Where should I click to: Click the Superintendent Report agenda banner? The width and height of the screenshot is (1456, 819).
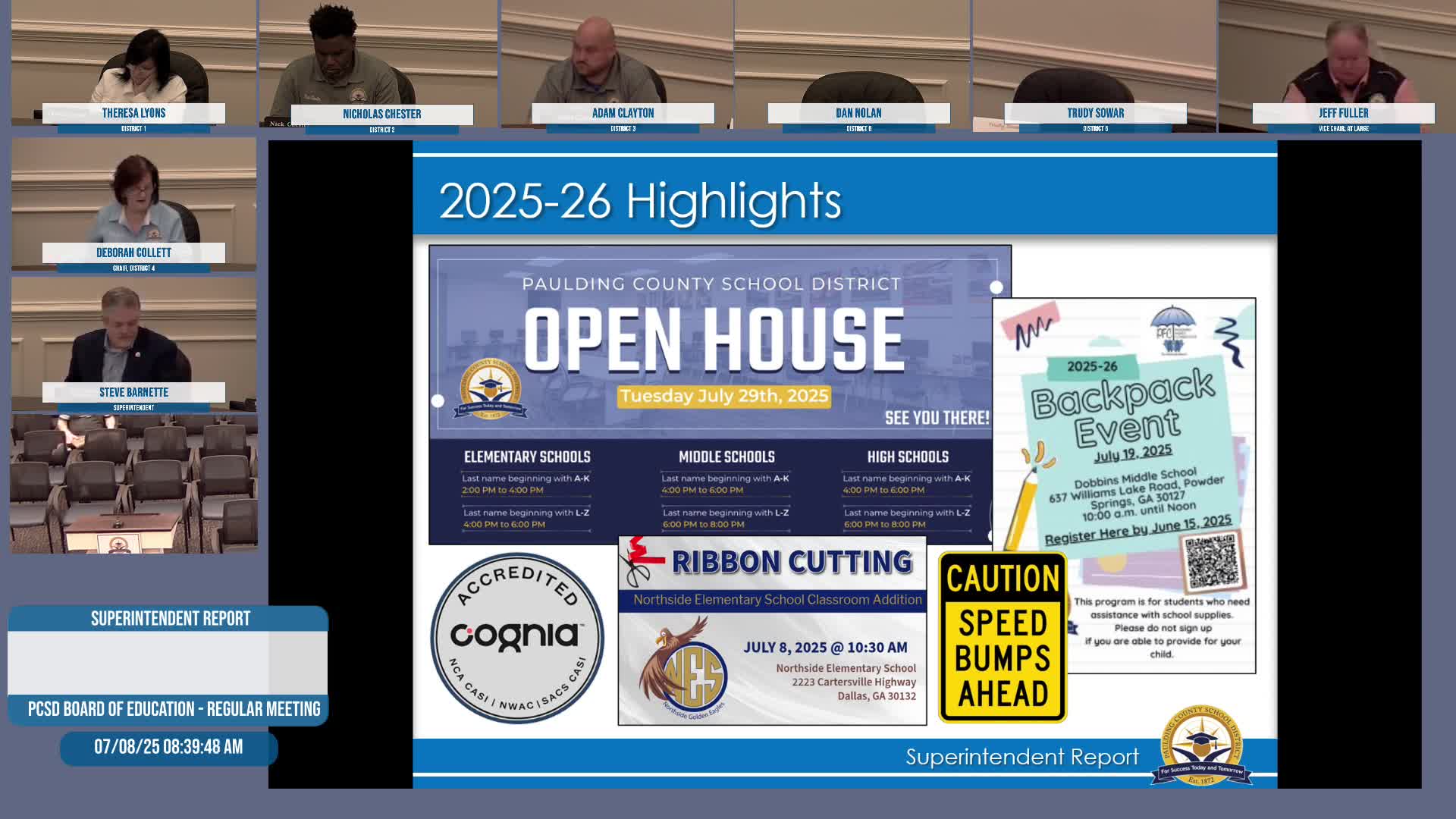[x=168, y=618]
